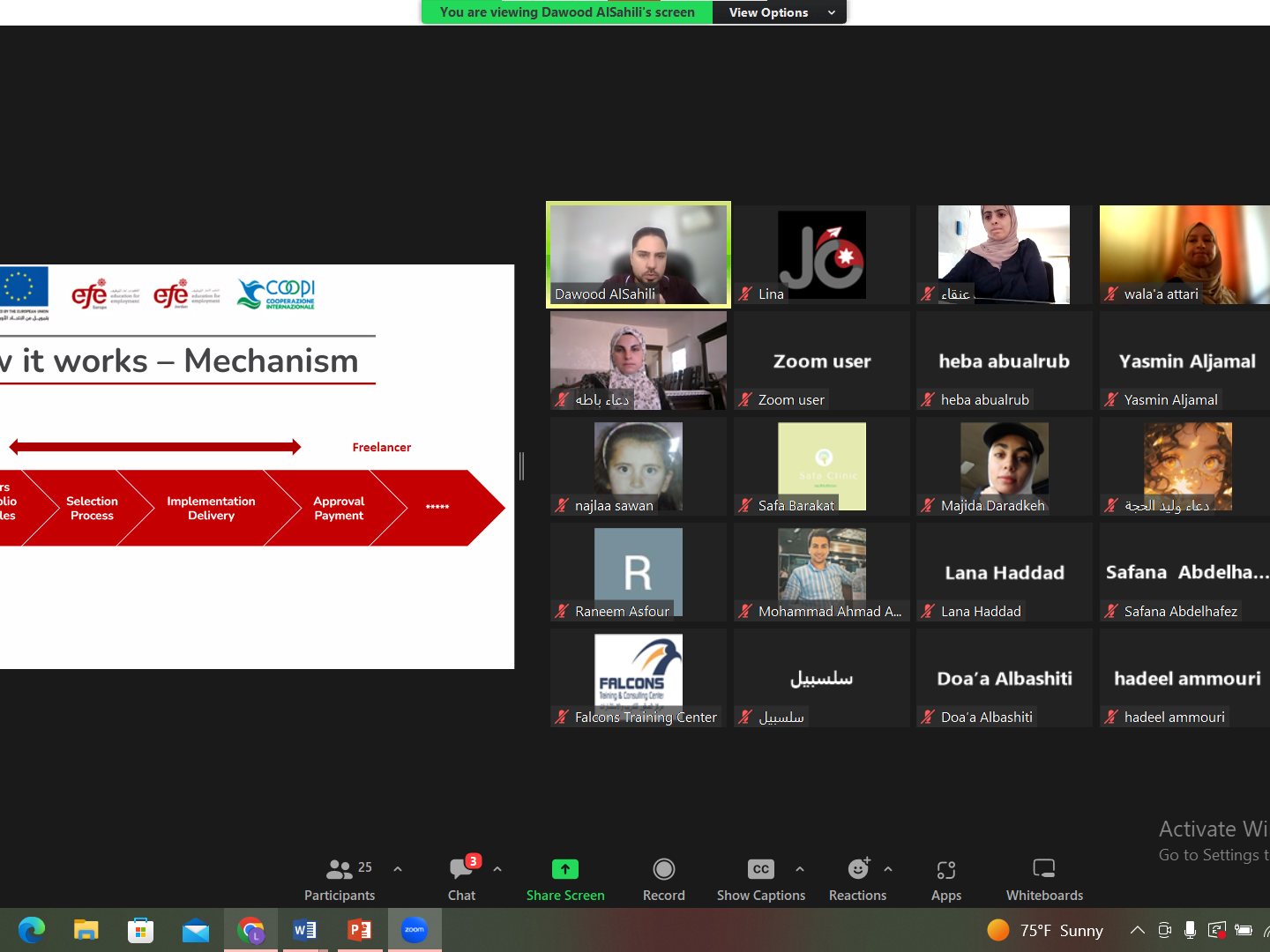Switch to PowerPoint in the taskbar
This screenshot has width=1270, height=952.
pos(360,930)
